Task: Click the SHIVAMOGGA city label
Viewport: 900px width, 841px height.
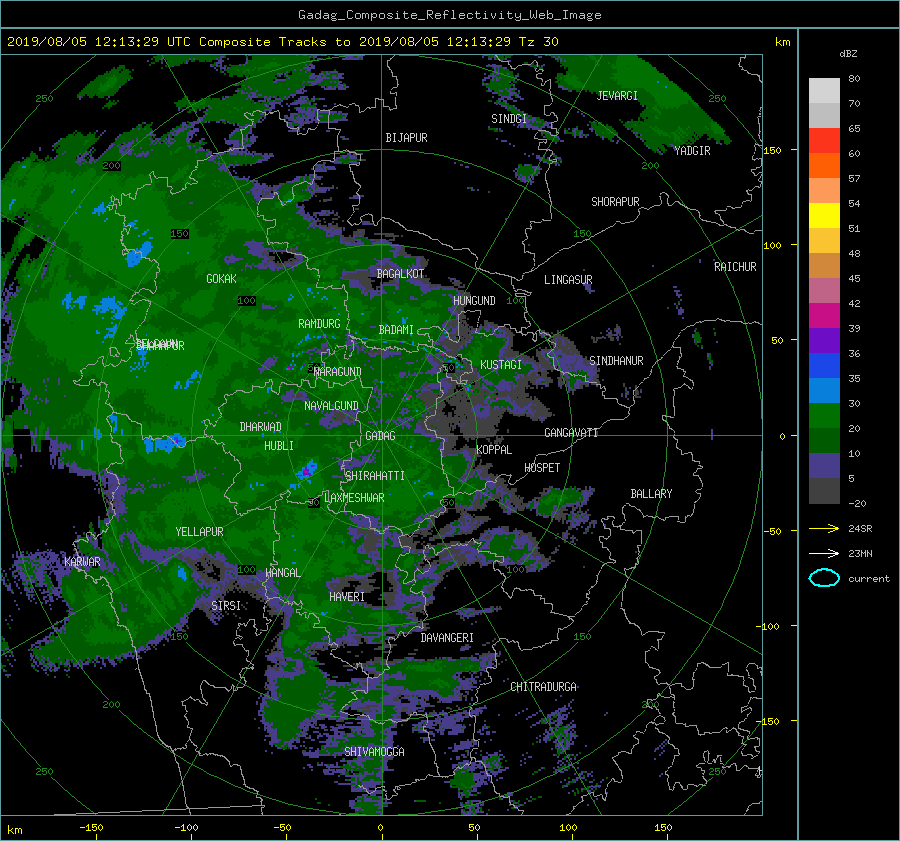Action: pyautogui.click(x=374, y=752)
